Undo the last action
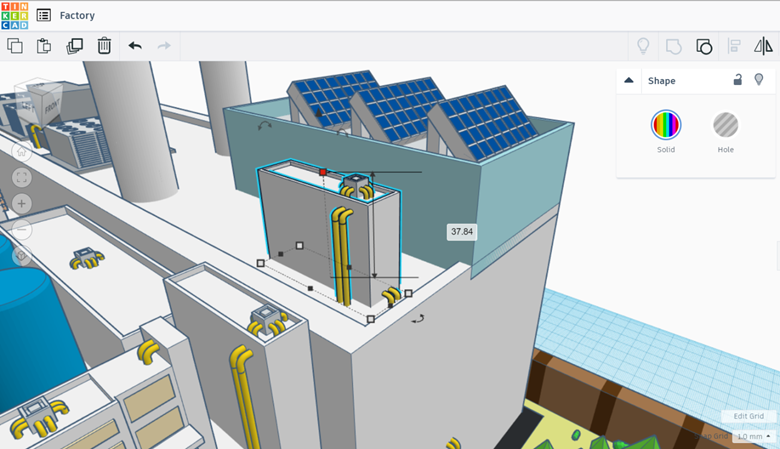This screenshot has width=780, height=449. (x=135, y=46)
